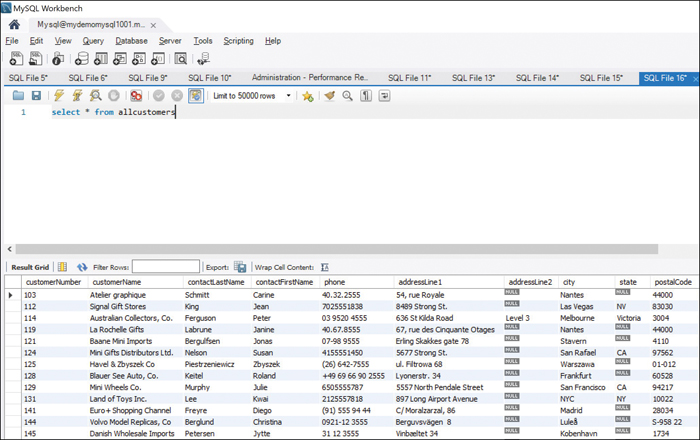Create a new schema icon
The width and height of the screenshot is (700, 440).
click(82, 58)
